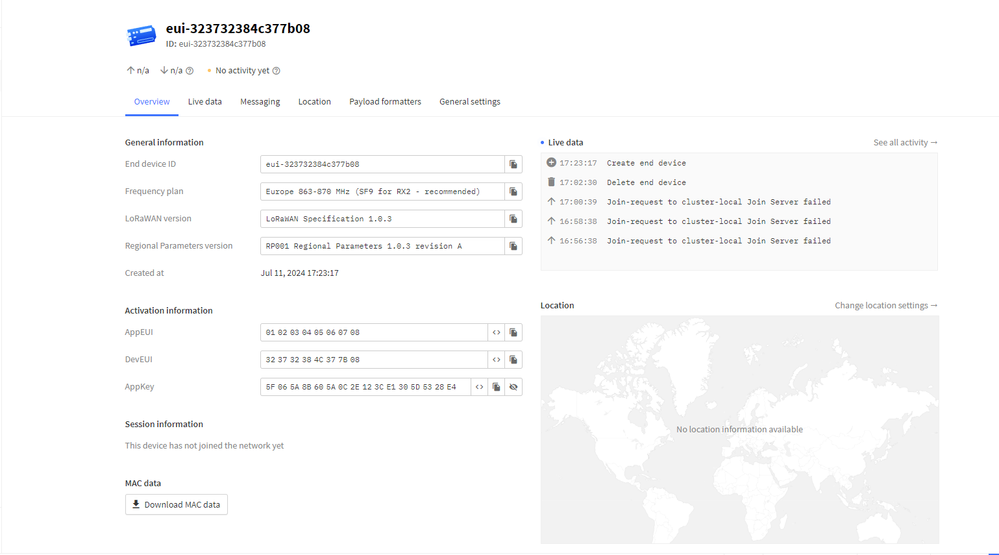Viewport: 999px width, 555px height.
Task: Toggle DevEUI byte format display
Action: tap(496, 359)
